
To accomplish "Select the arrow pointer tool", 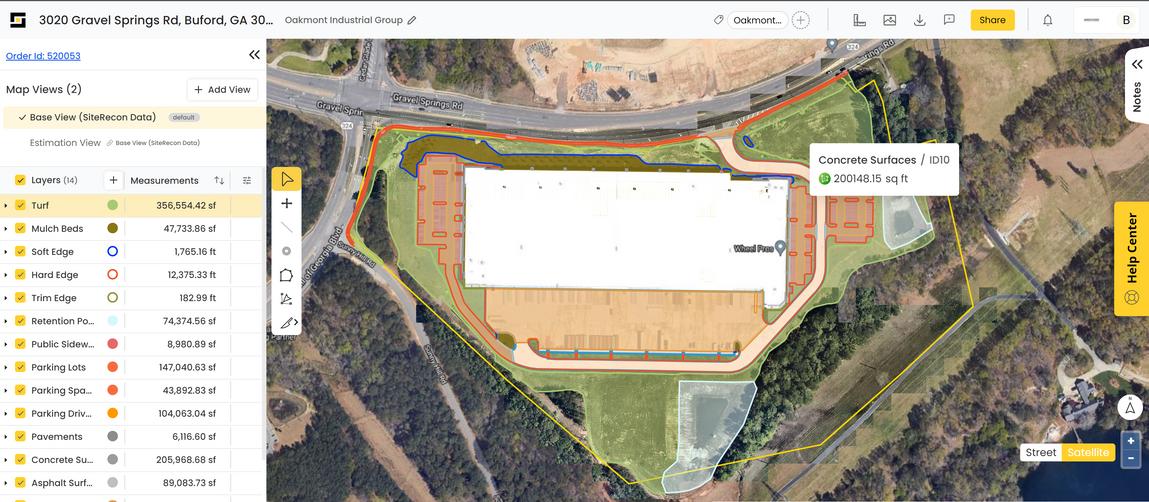I will 287,180.
